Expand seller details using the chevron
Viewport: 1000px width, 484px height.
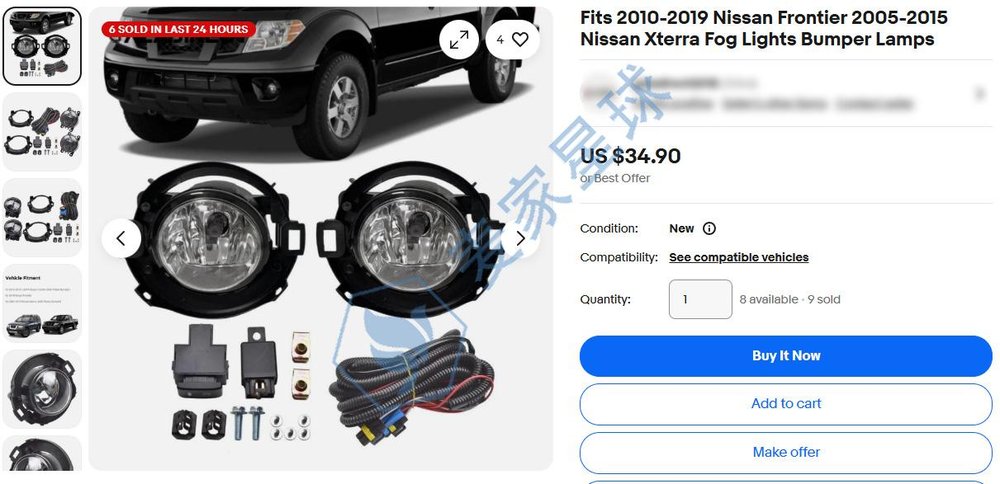(980, 94)
